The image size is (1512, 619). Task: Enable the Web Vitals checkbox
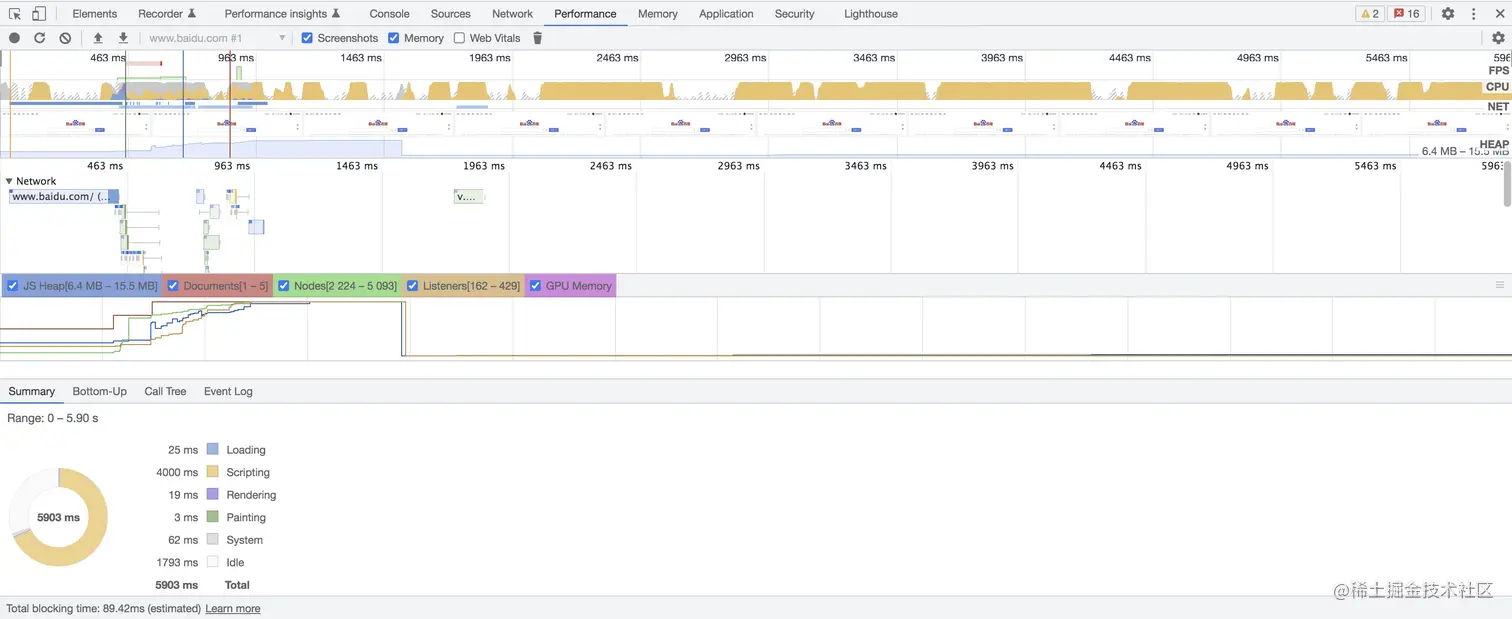coord(459,38)
